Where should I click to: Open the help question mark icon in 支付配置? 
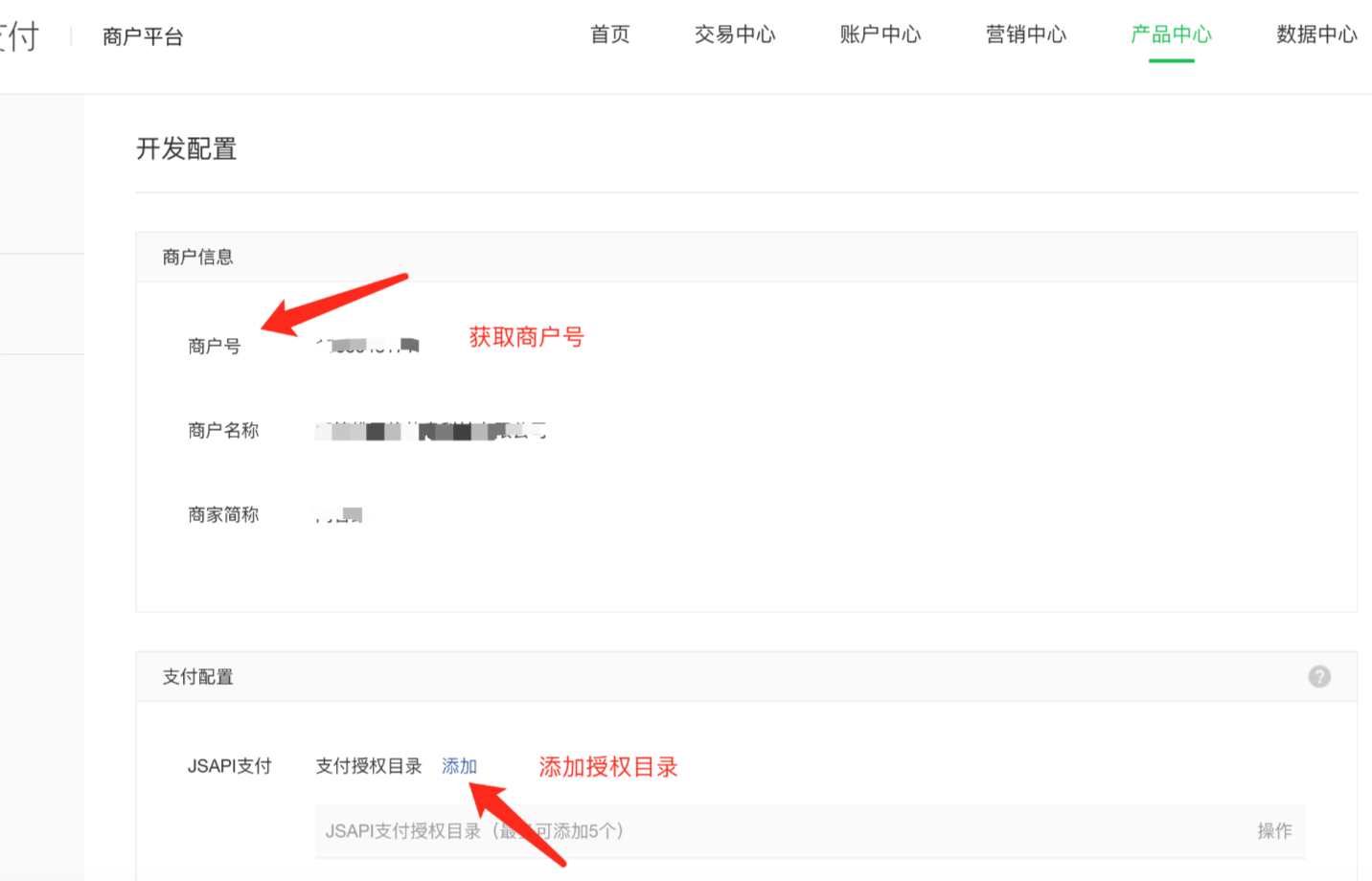pyautogui.click(x=1319, y=677)
